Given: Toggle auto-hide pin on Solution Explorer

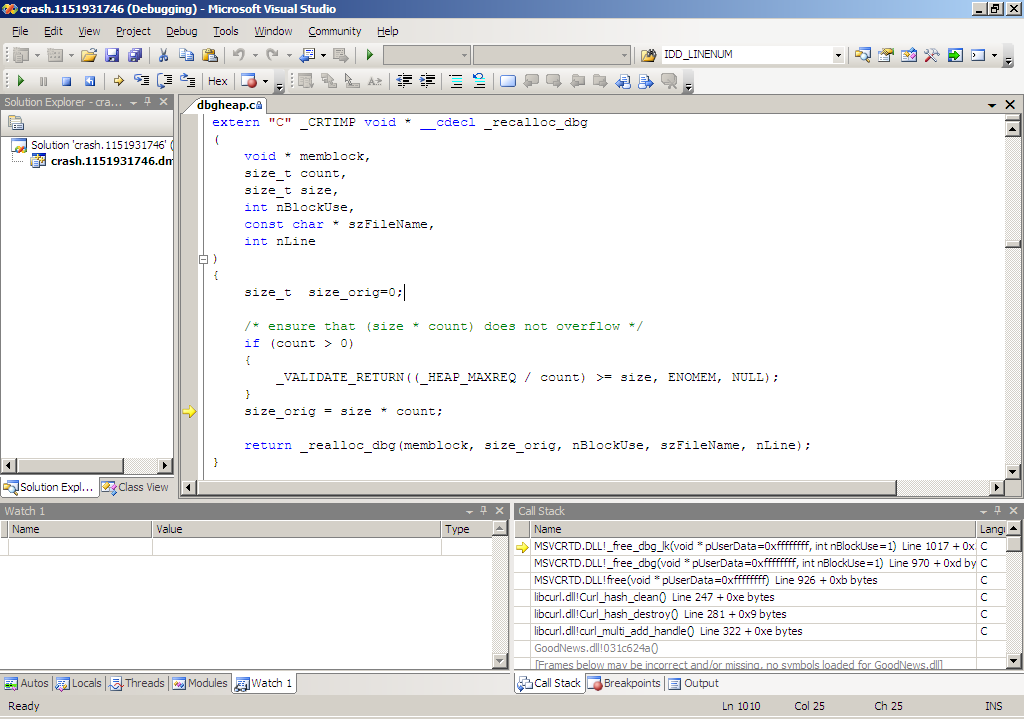Looking at the screenshot, I should tap(148, 102).
